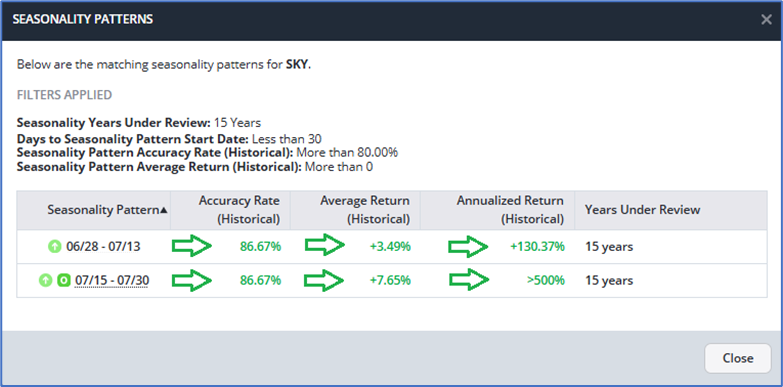Screen dimensions: 783x387
Task: Select the 86.67% accuracy value in first row
Action: 260,246
